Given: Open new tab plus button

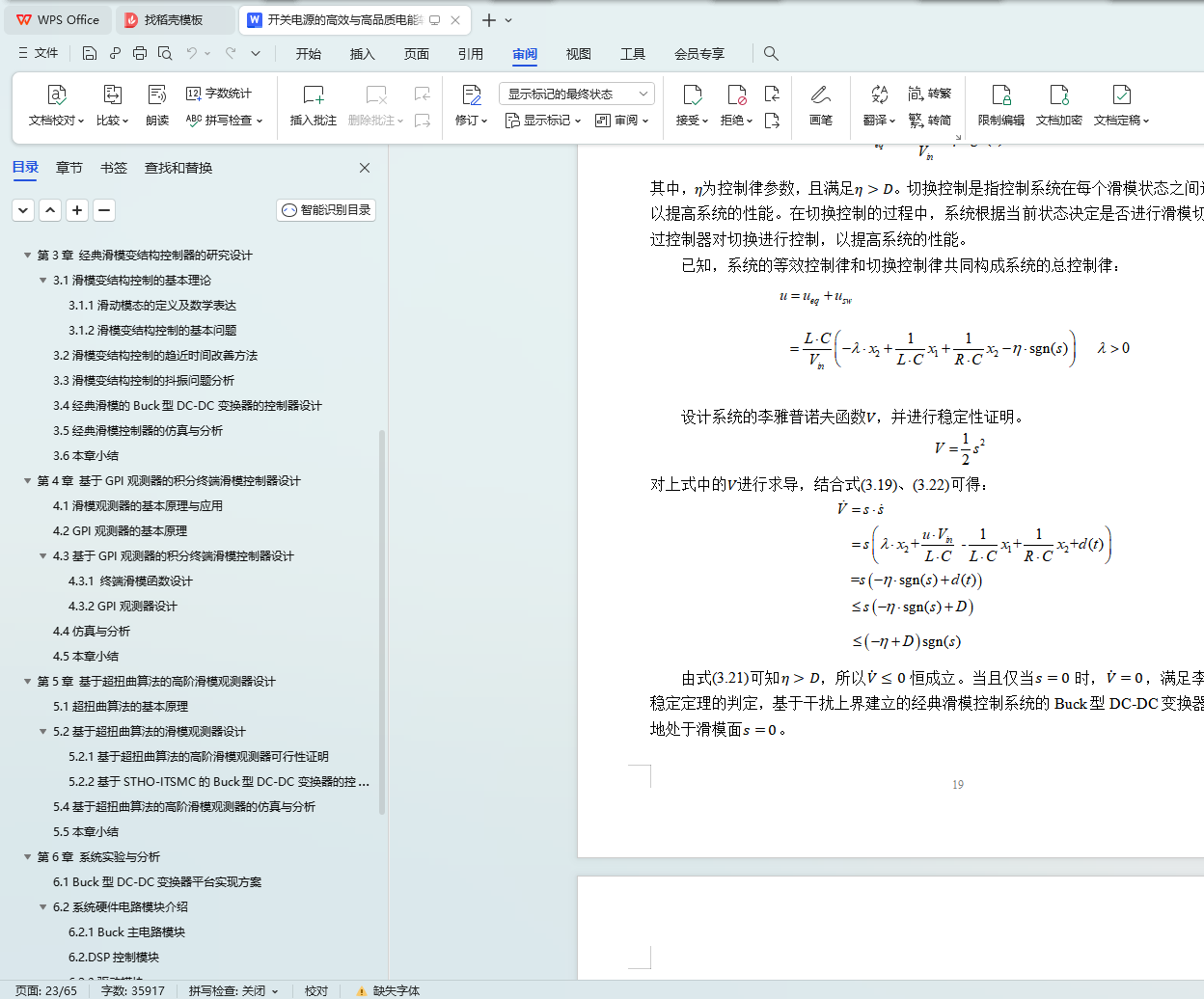Looking at the screenshot, I should (x=489, y=19).
